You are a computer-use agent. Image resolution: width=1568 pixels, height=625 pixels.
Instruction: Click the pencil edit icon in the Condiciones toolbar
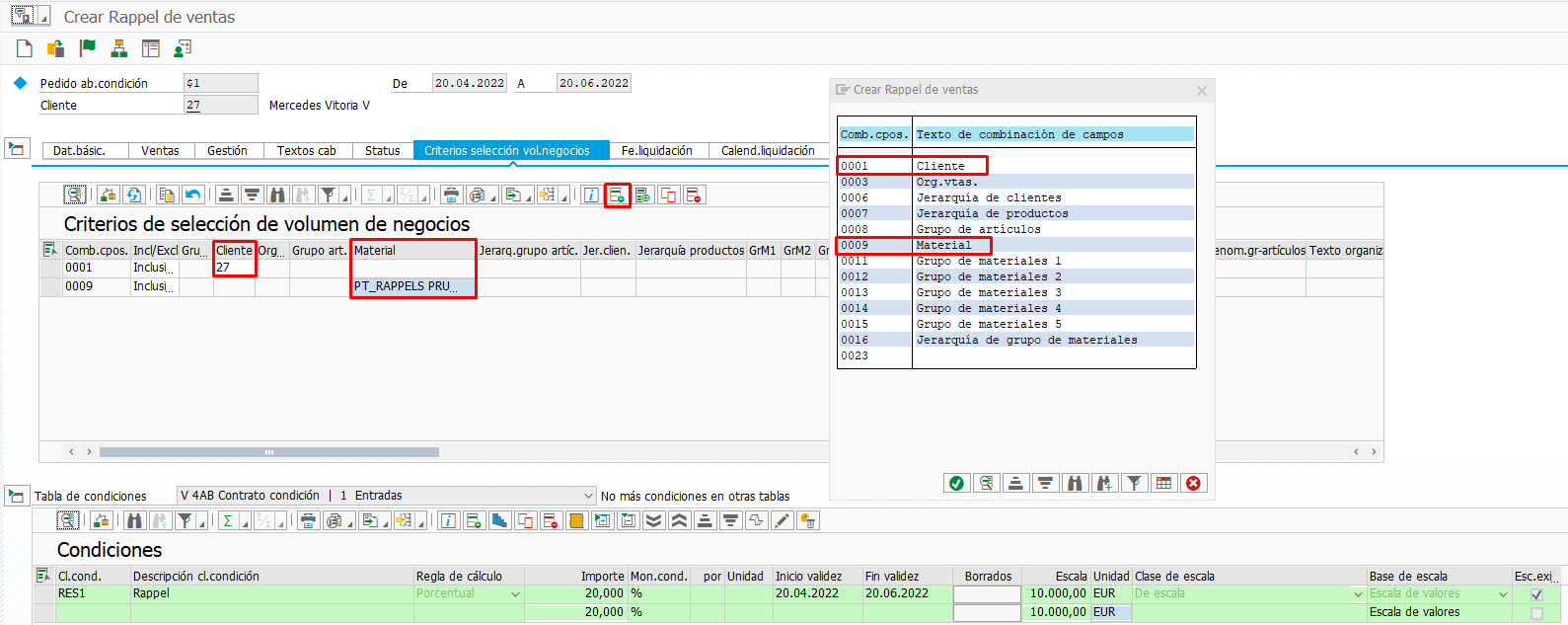point(783,520)
